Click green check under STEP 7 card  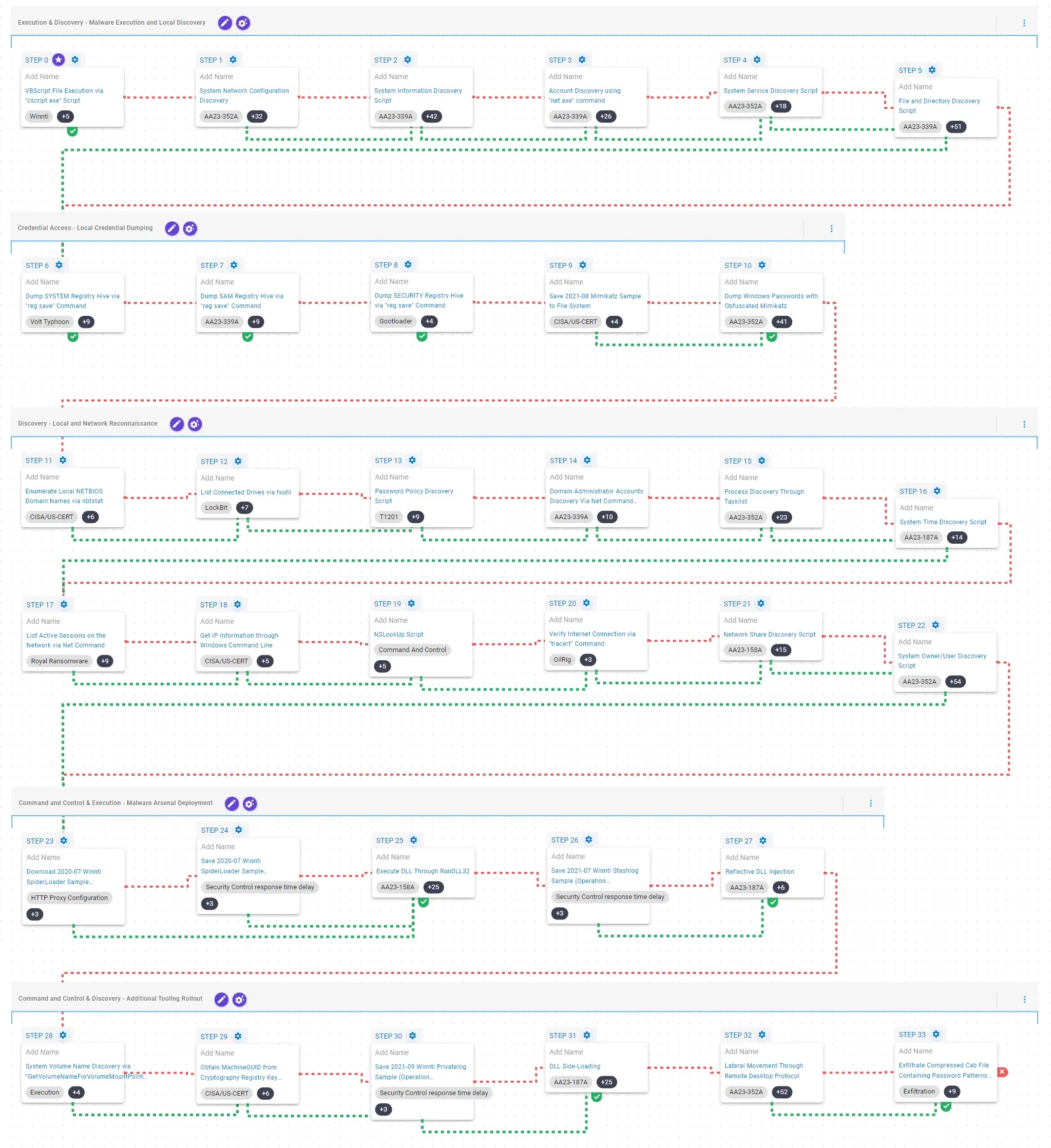click(x=247, y=336)
